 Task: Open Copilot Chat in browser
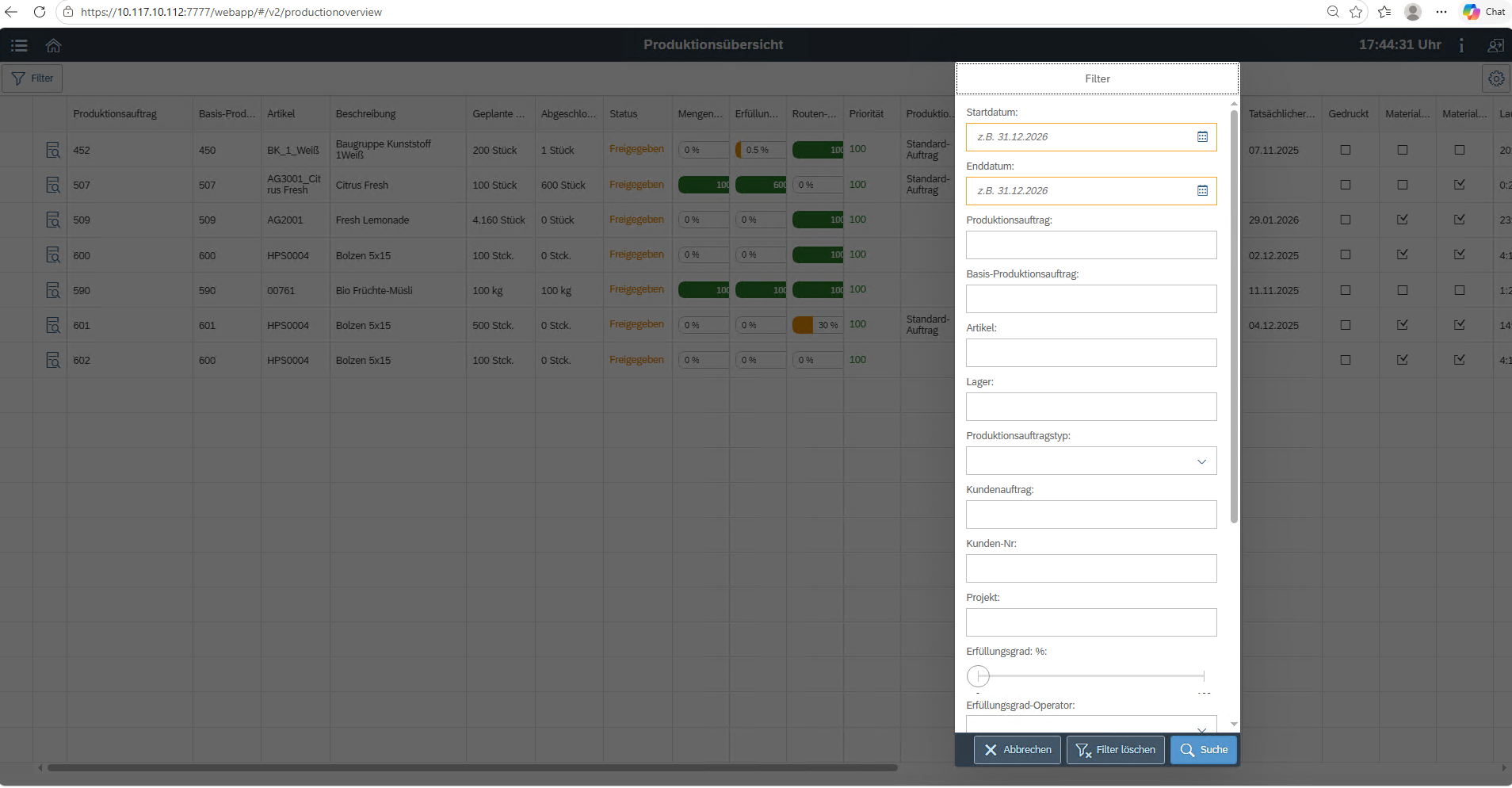tap(1484, 12)
